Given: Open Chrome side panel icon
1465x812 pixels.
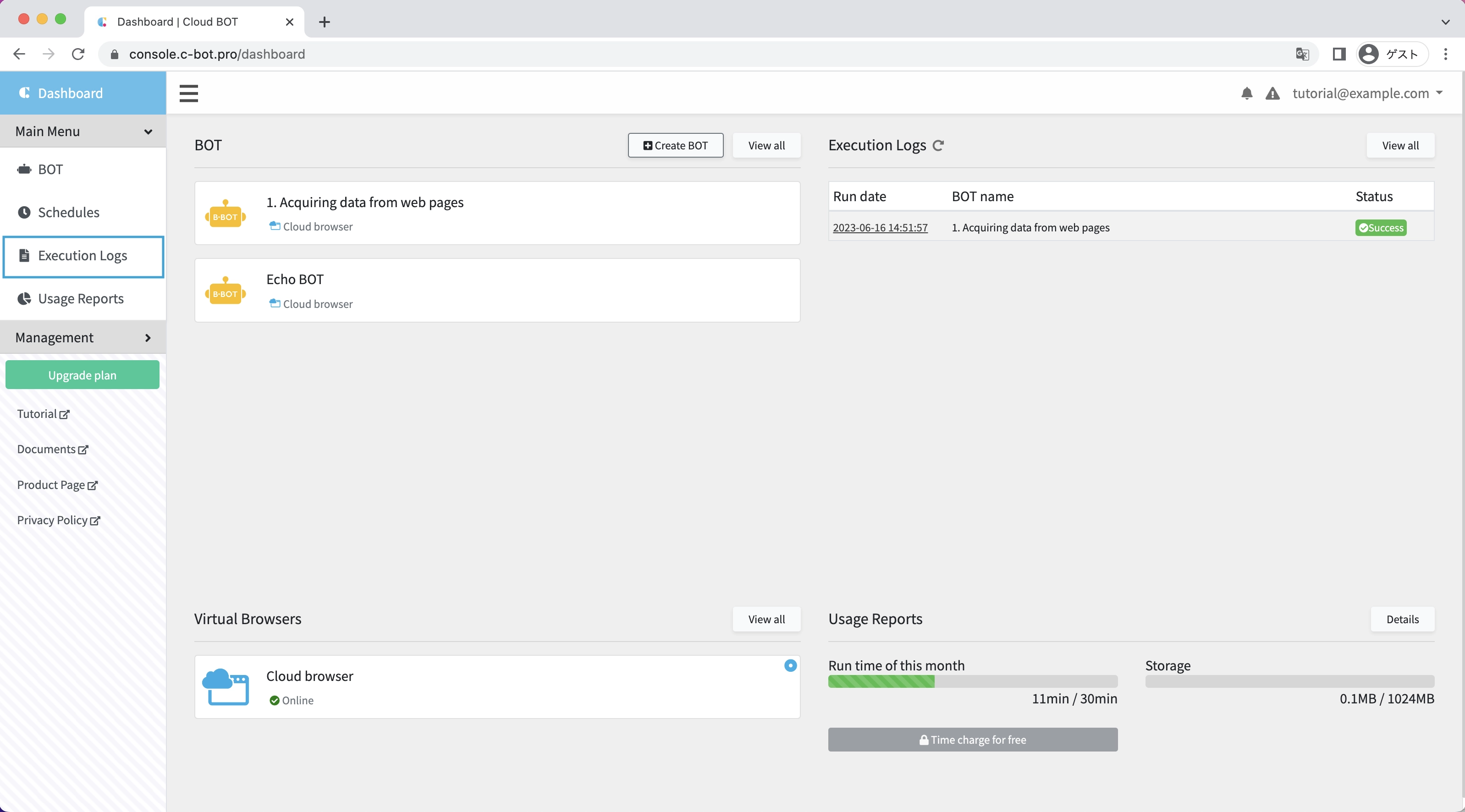Looking at the screenshot, I should tap(1339, 54).
